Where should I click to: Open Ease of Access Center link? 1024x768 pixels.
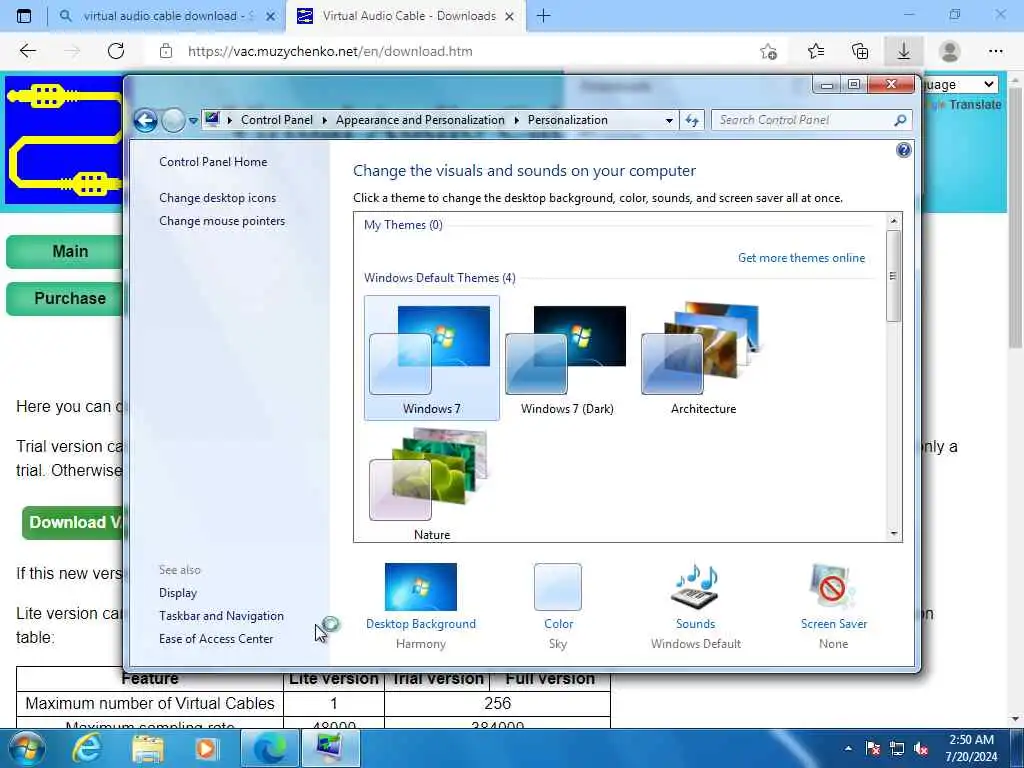pos(216,639)
